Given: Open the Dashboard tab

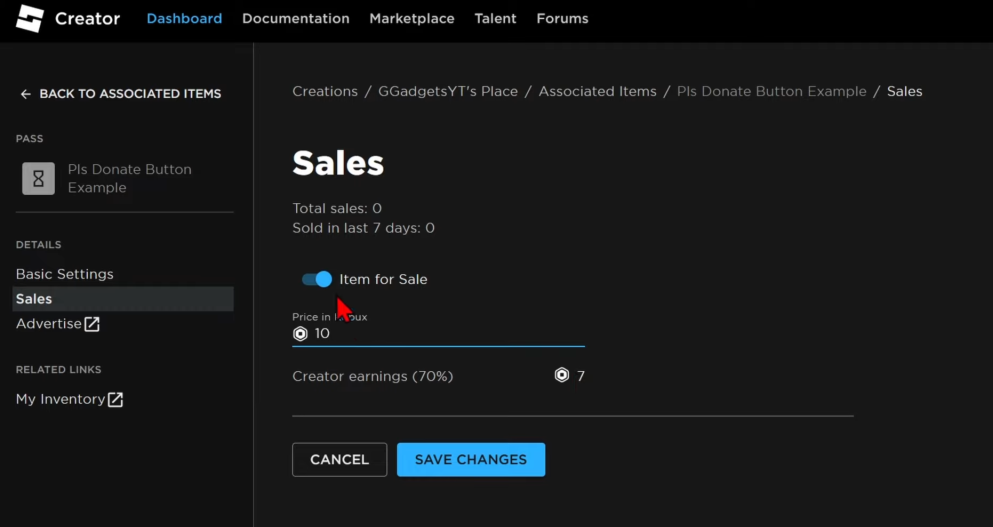Looking at the screenshot, I should [x=184, y=19].
